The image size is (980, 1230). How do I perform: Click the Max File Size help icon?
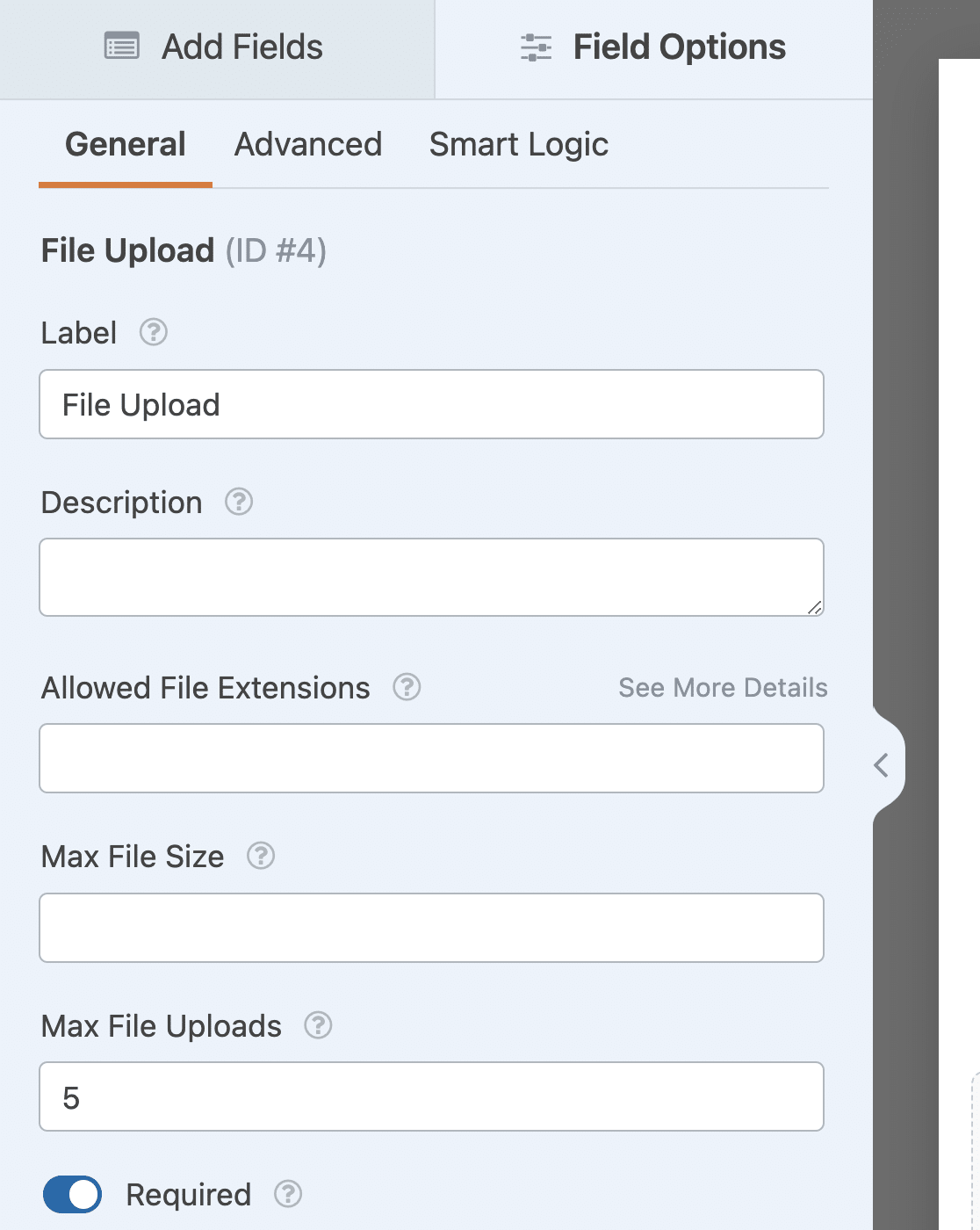(x=261, y=857)
